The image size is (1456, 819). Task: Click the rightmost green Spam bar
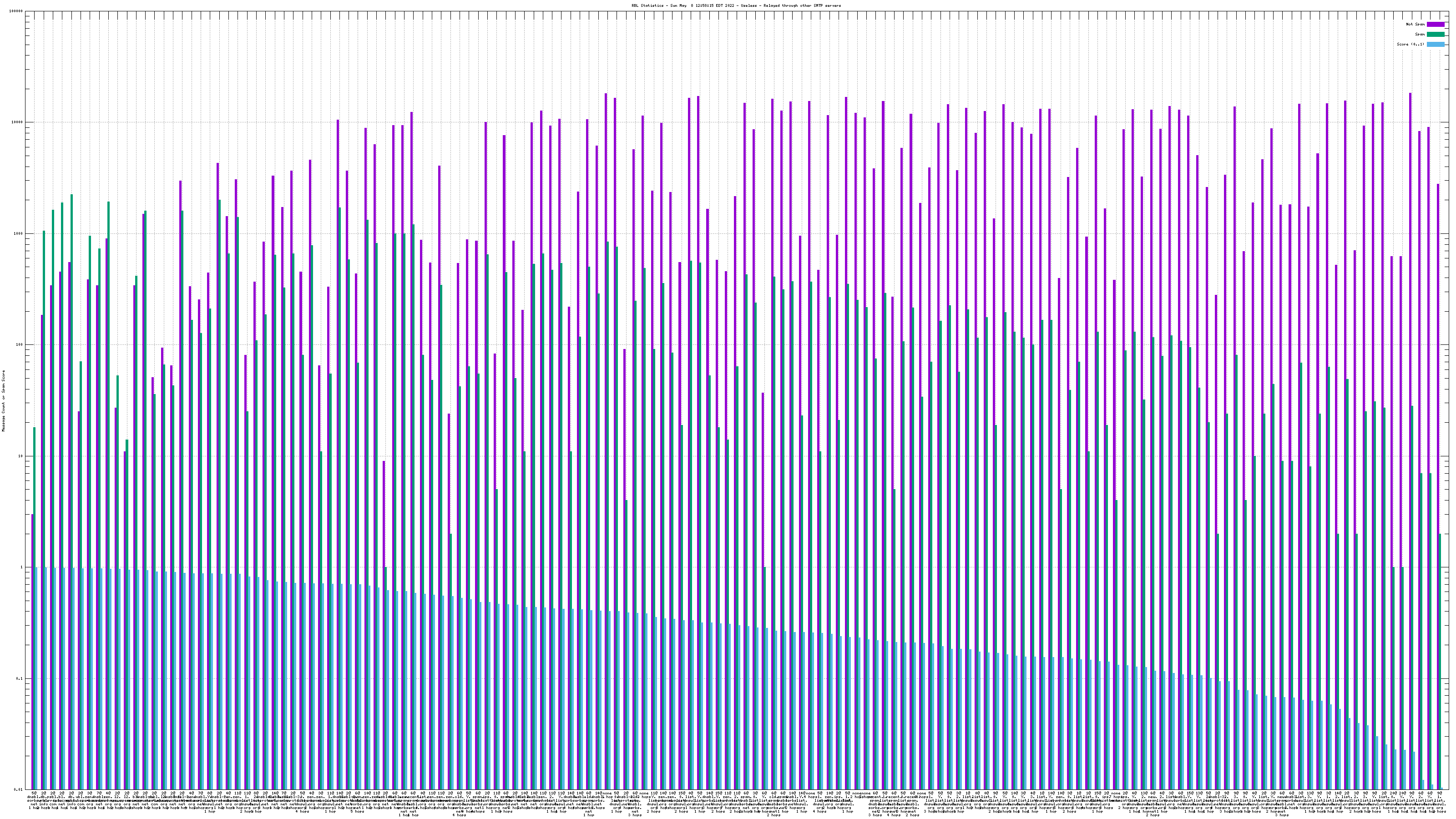click(x=1440, y=661)
